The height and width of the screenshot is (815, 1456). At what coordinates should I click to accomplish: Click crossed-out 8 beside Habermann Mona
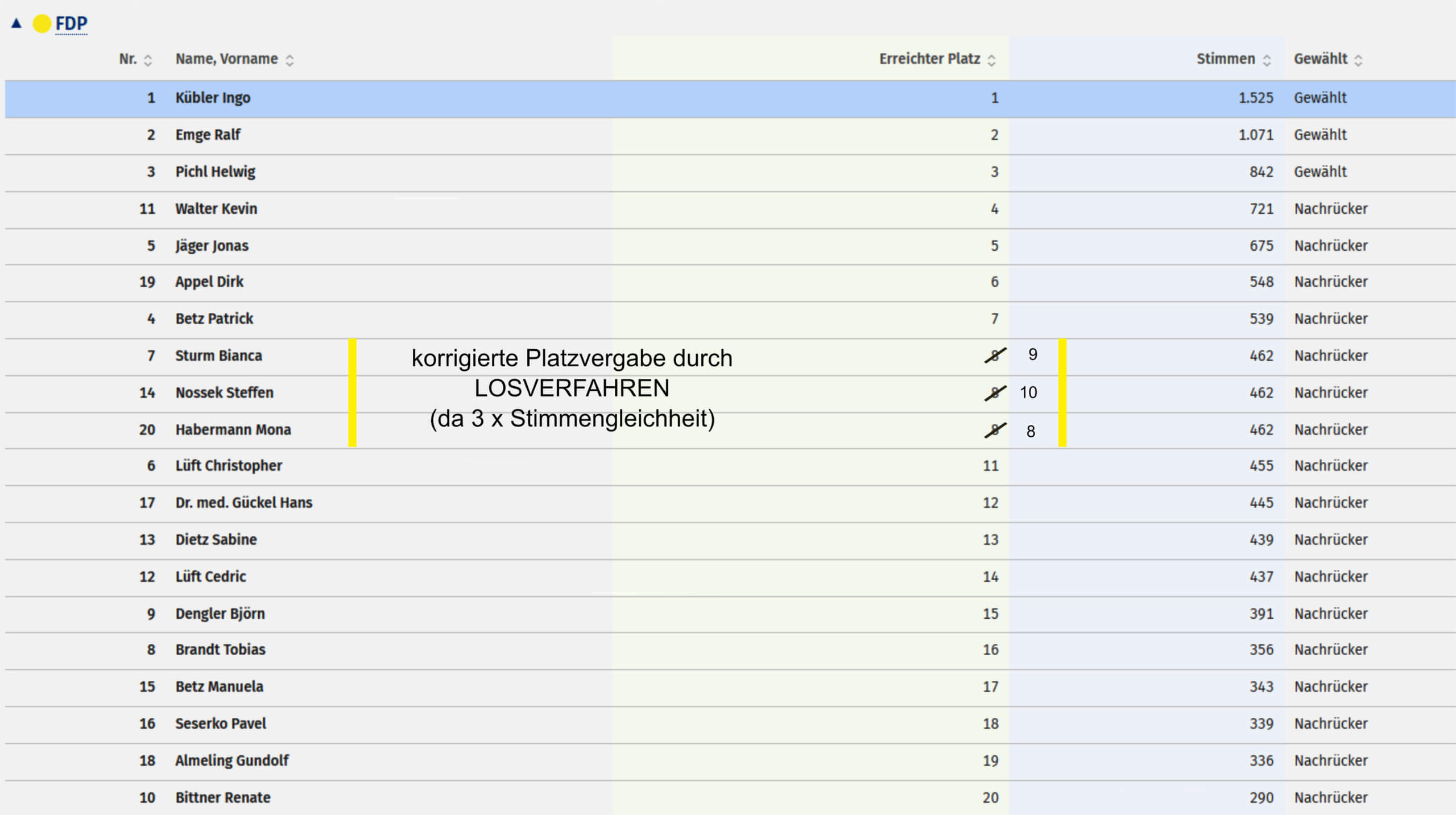995,431
